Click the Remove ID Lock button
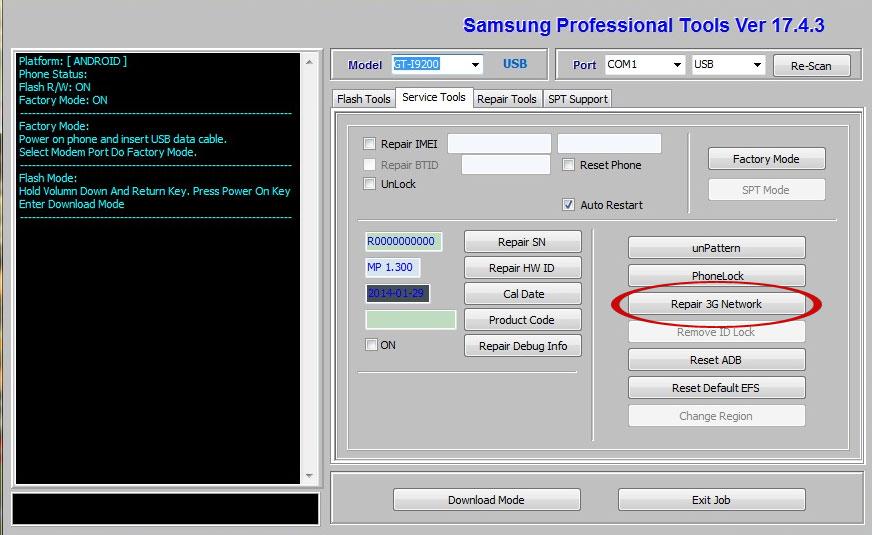The width and height of the screenshot is (872, 535). (716, 332)
